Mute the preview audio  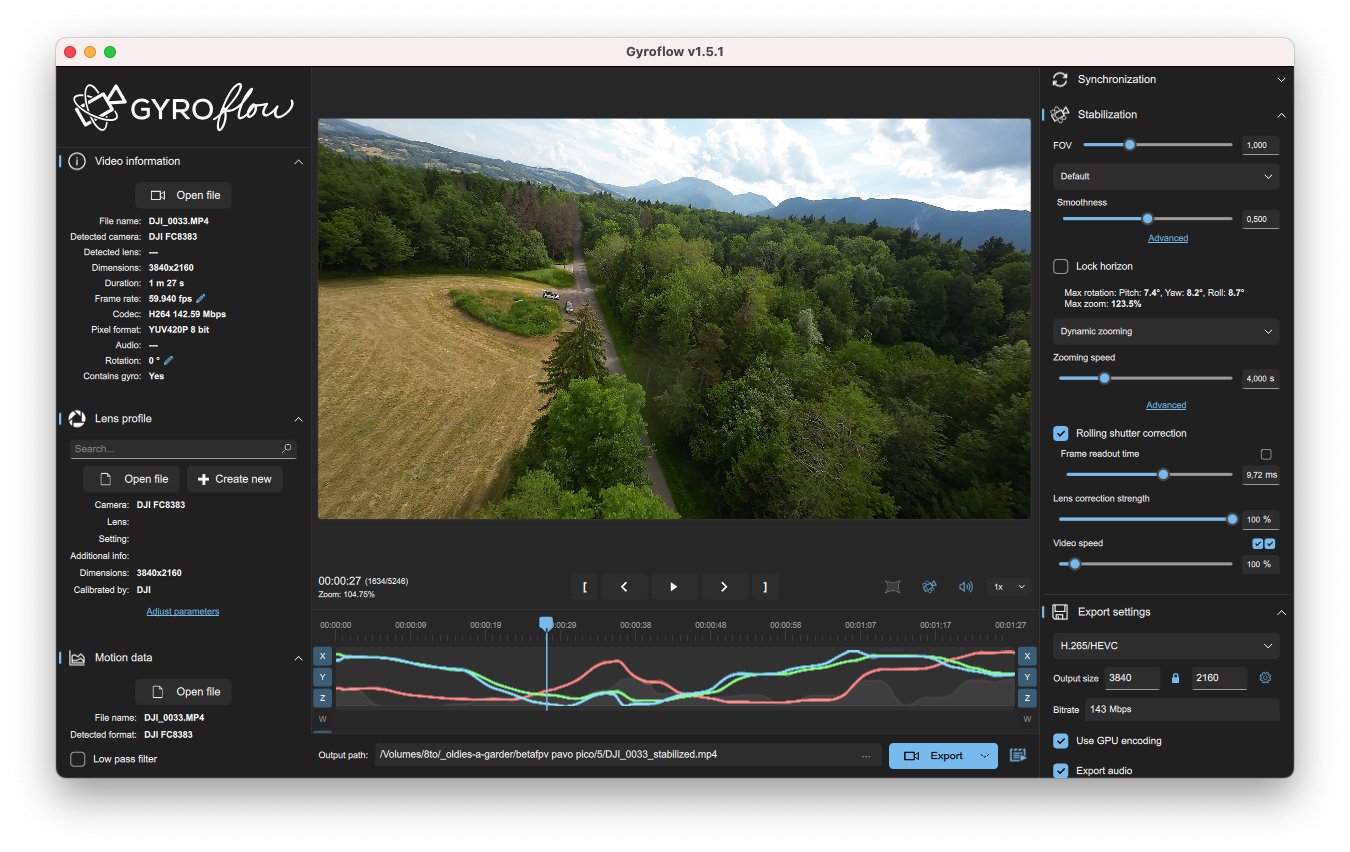coord(965,587)
